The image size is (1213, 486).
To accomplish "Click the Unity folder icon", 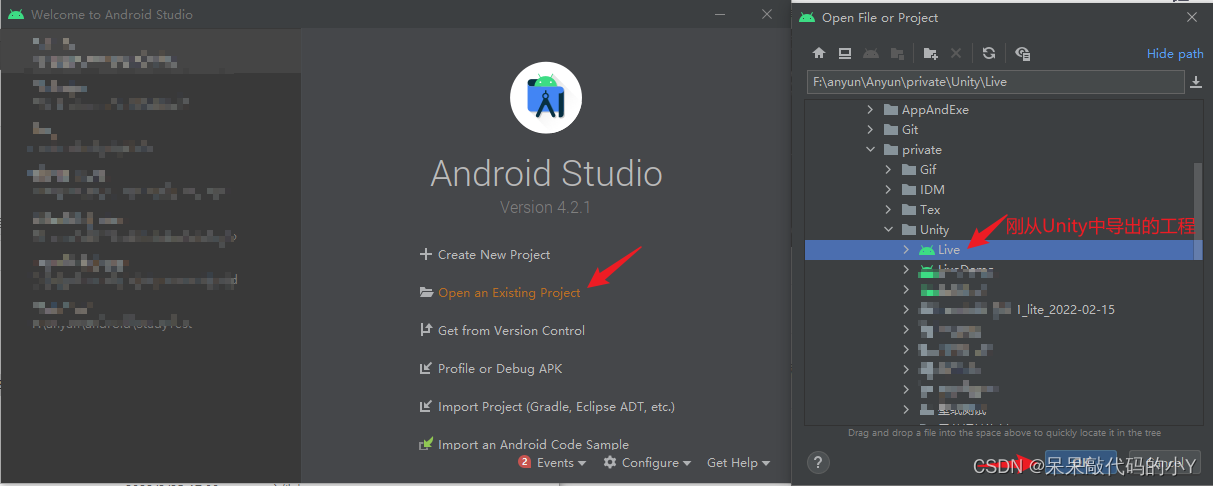I will pos(909,230).
